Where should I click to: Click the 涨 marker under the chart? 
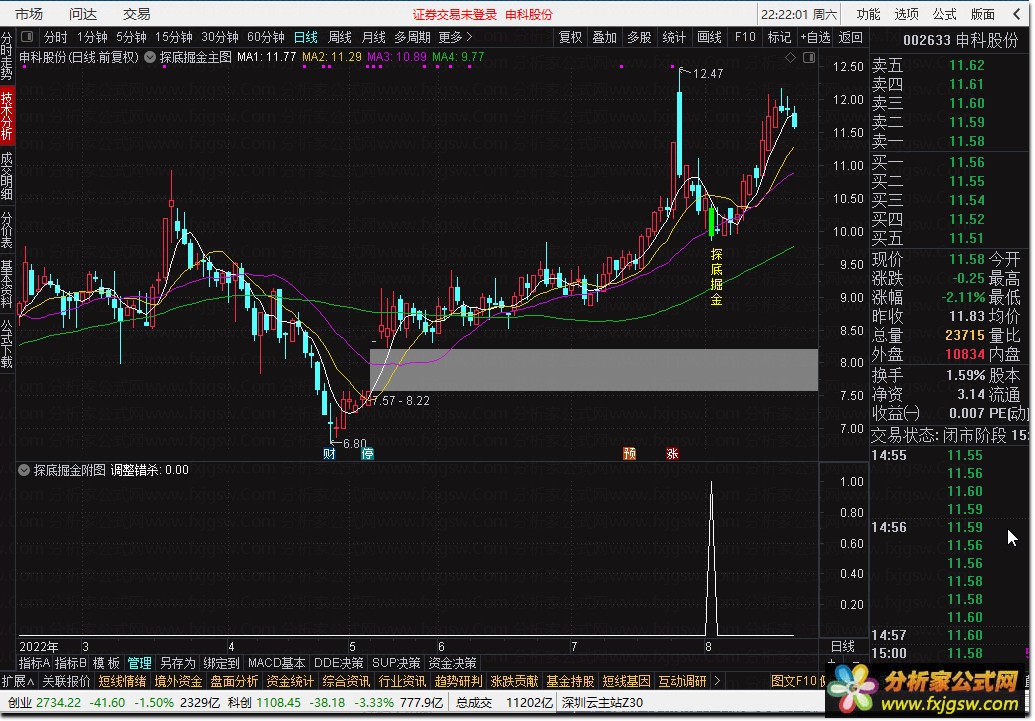(672, 454)
